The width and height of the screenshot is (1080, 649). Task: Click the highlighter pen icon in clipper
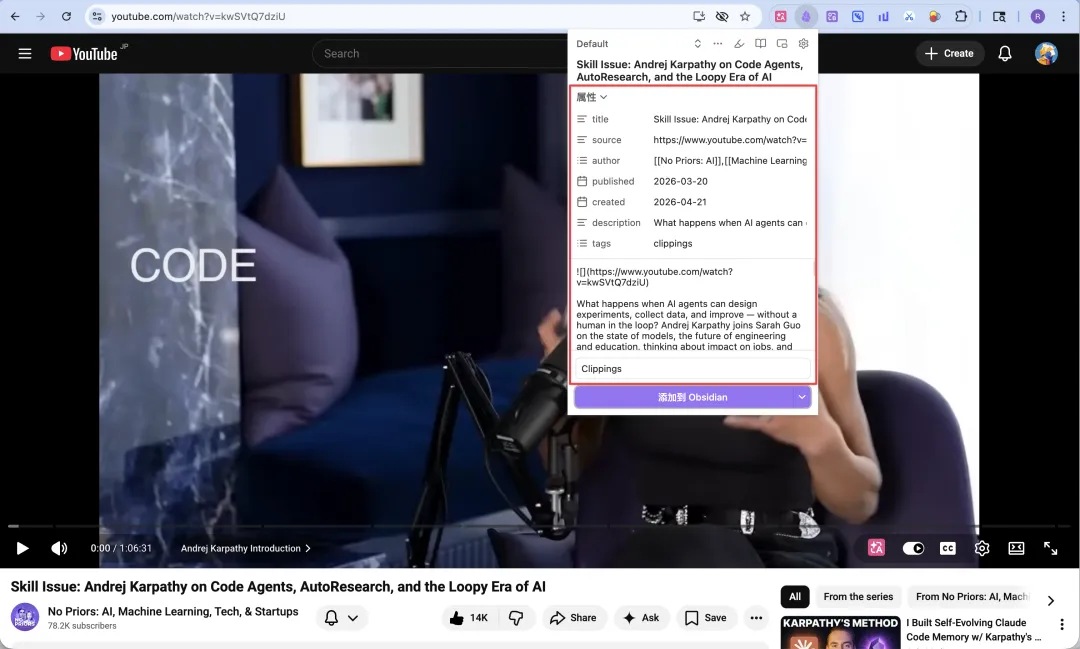click(x=739, y=44)
